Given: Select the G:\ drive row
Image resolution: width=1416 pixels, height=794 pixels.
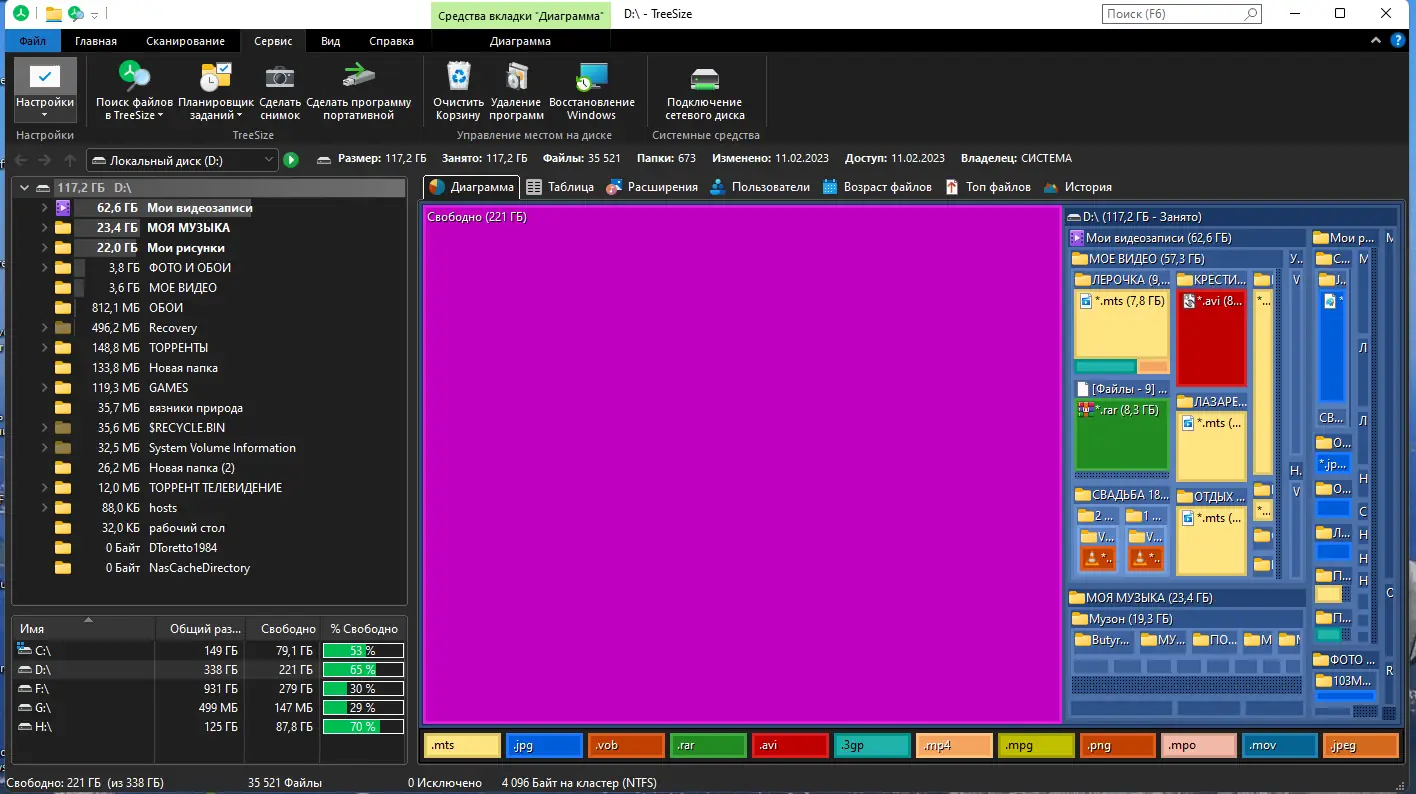Looking at the screenshot, I should [210, 708].
